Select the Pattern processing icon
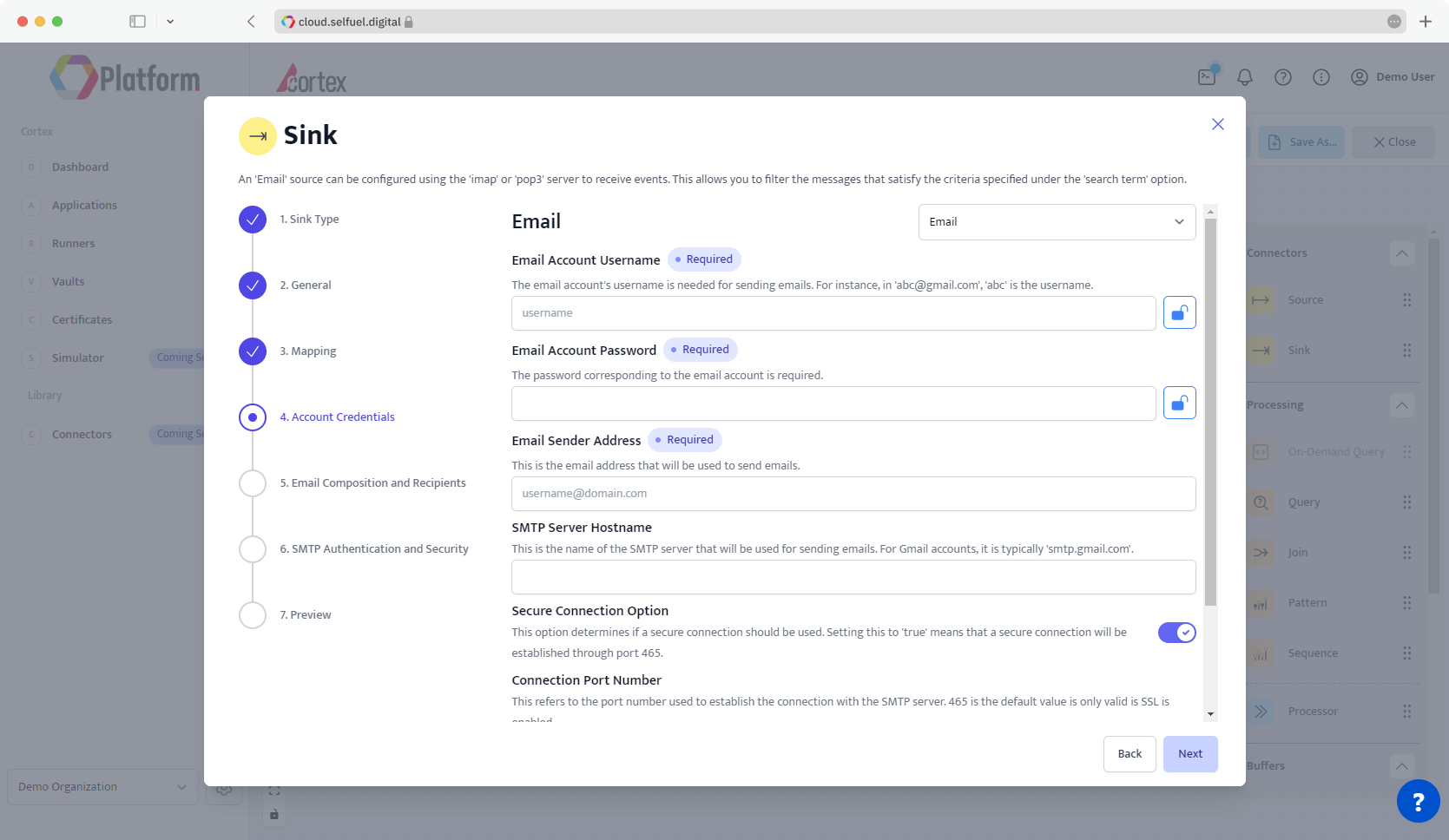 pyautogui.click(x=1261, y=603)
